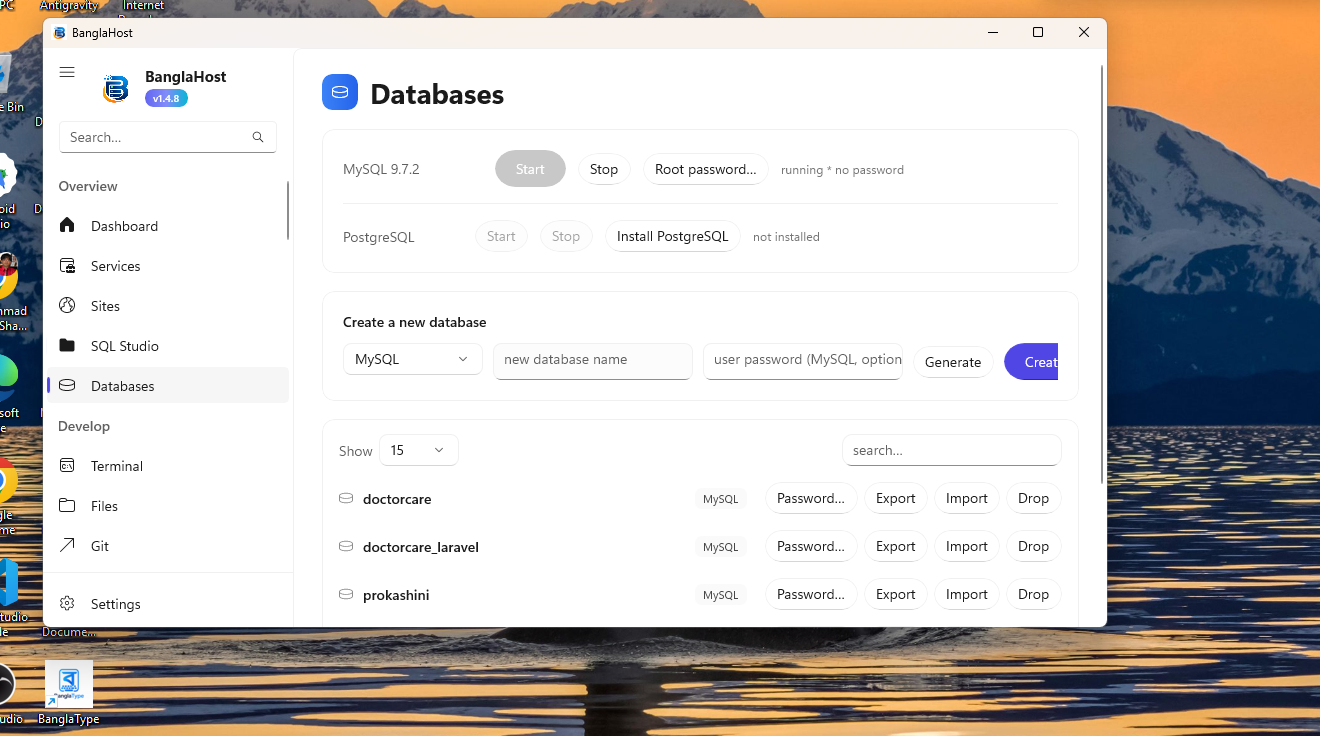1320x736 pixels.
Task: Click the BanglaHost logo icon in sidebar
Action: 116,88
